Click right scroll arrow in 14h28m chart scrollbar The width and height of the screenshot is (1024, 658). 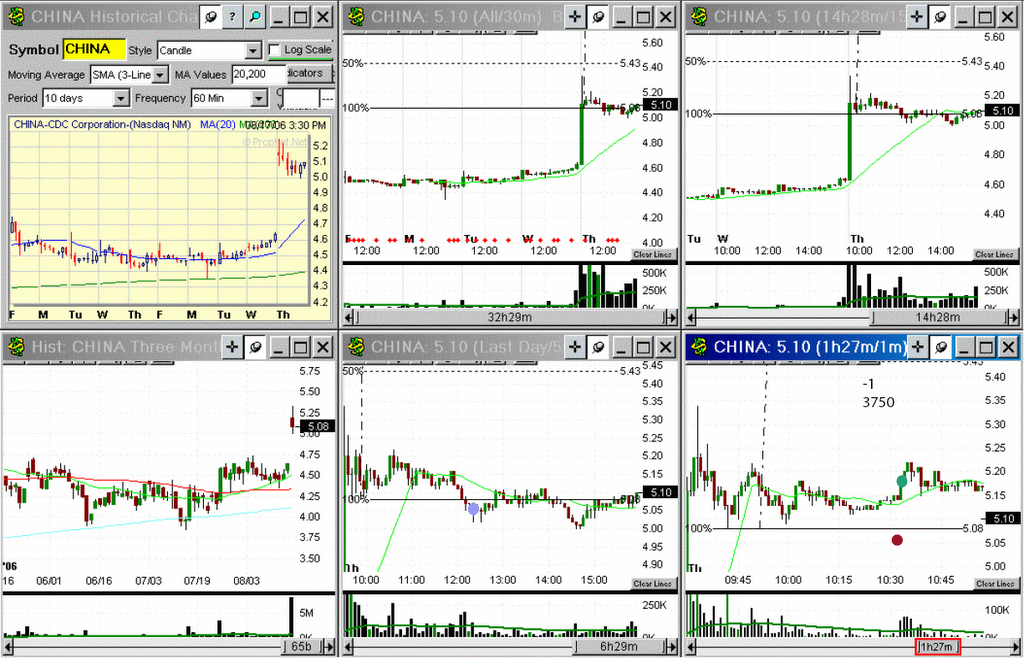(1013, 318)
